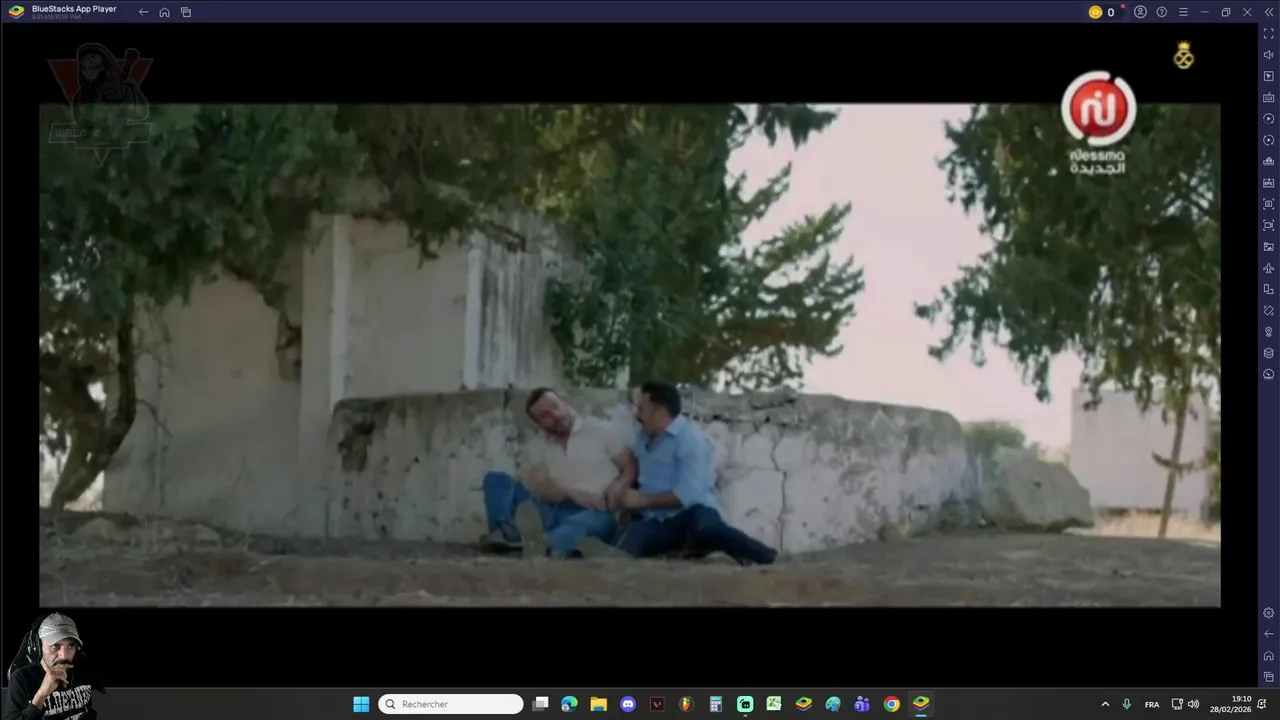The width and height of the screenshot is (1280, 720).
Task: Toggle eco mode gauge icon
Action: click(x=1268, y=374)
